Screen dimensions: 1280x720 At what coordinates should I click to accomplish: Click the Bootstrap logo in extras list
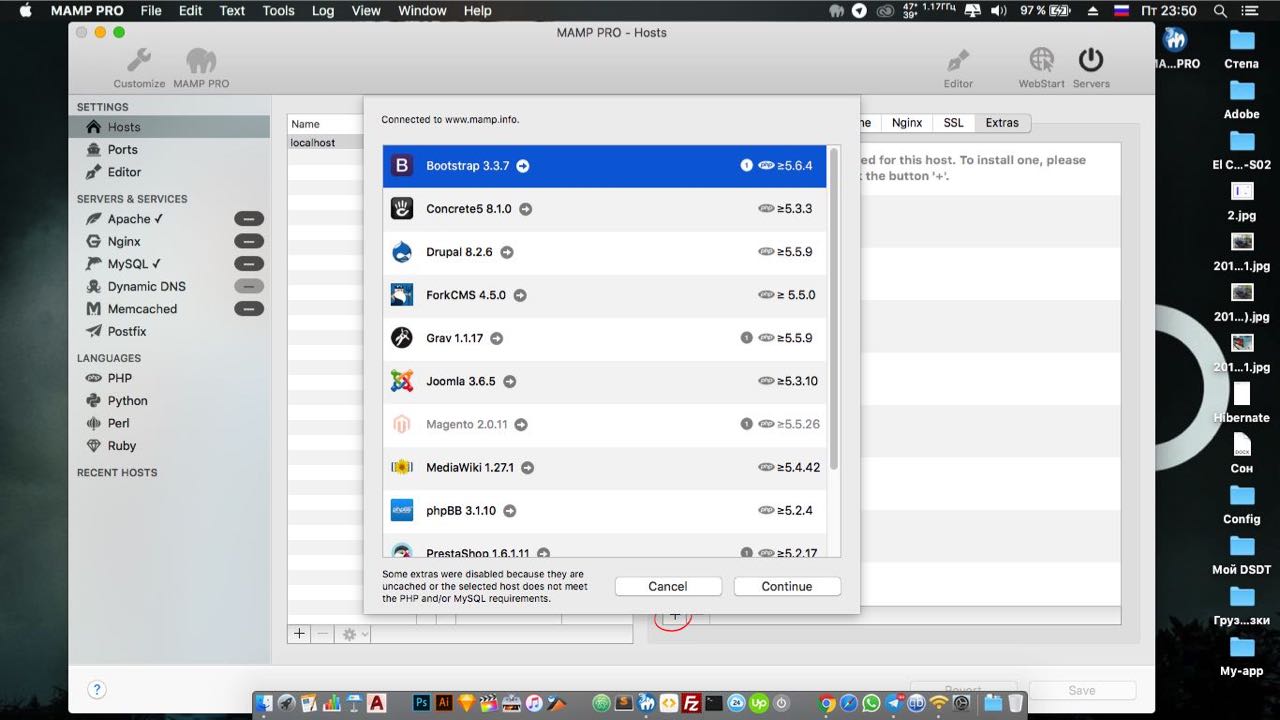point(402,166)
